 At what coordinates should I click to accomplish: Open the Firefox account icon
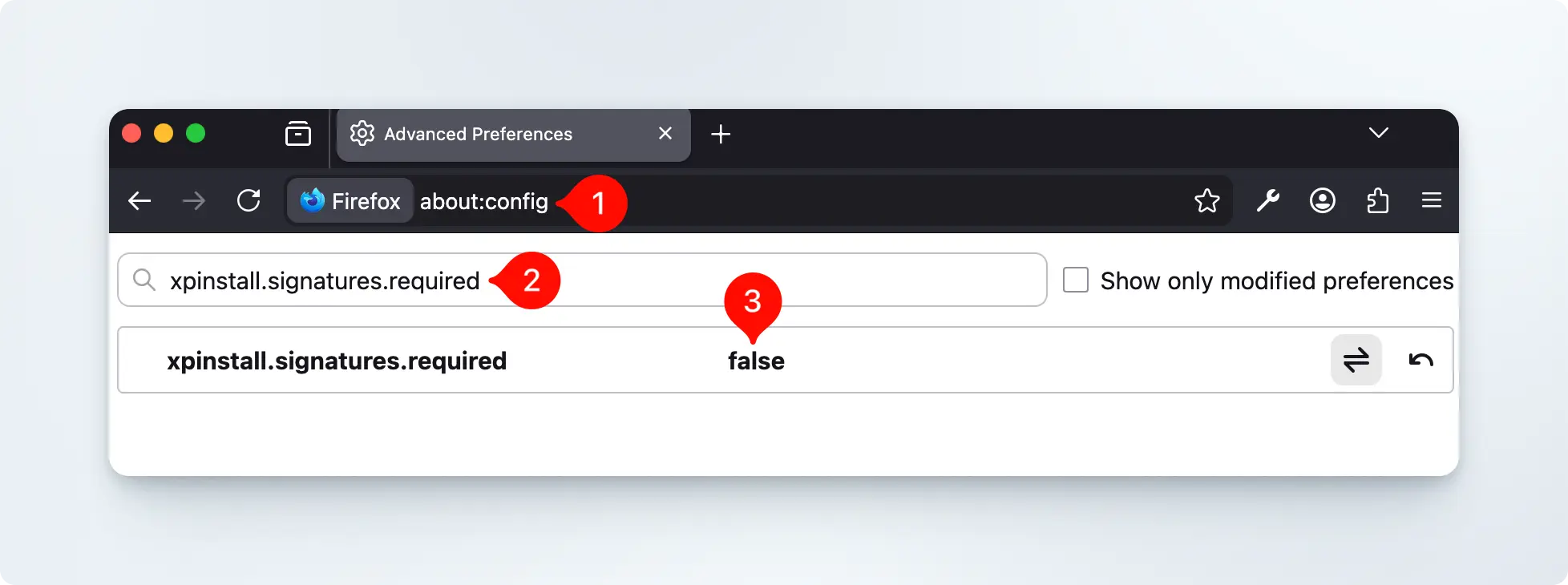coord(1322,200)
